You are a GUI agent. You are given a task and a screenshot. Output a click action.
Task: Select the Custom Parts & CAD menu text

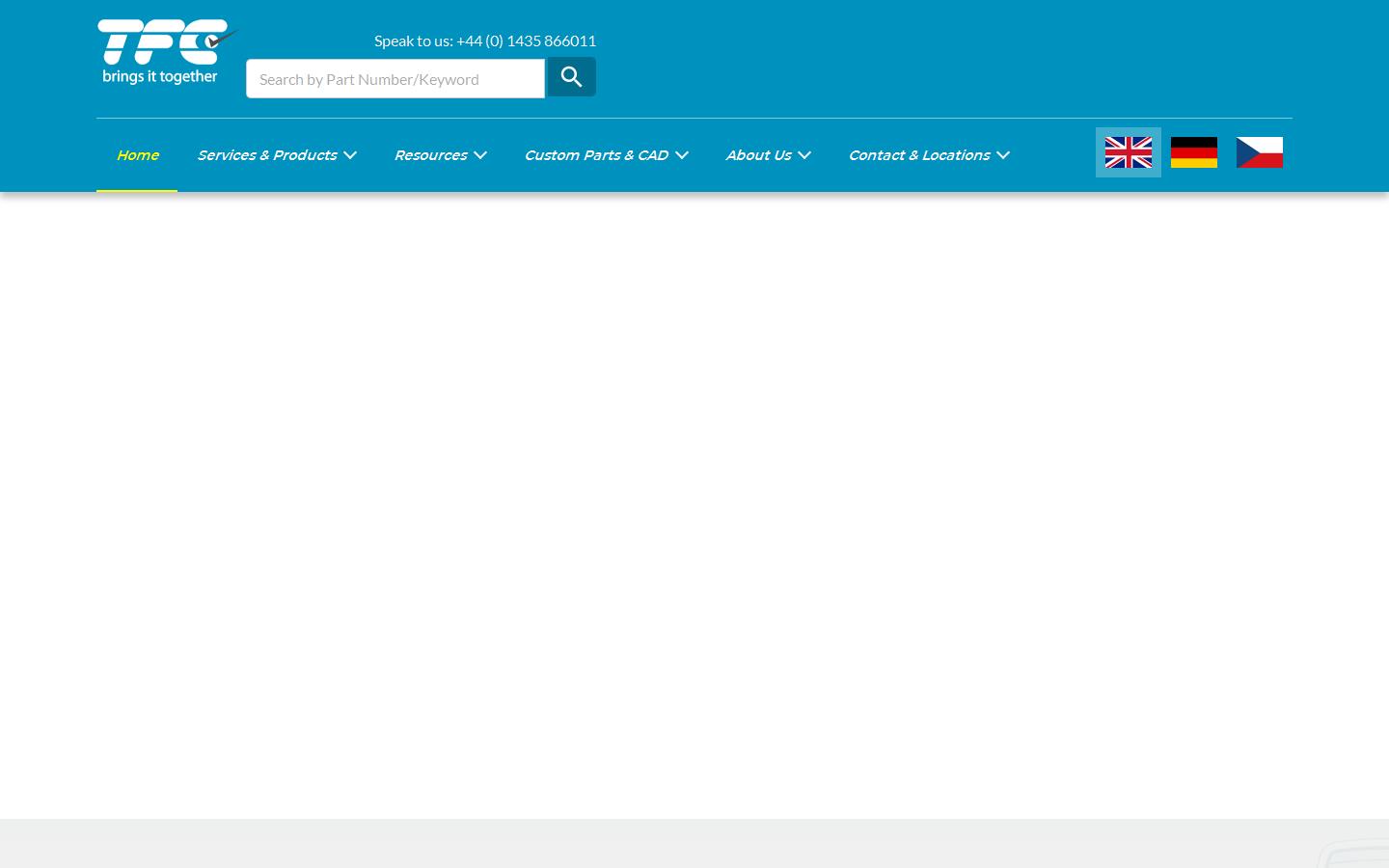pyautogui.click(x=596, y=155)
